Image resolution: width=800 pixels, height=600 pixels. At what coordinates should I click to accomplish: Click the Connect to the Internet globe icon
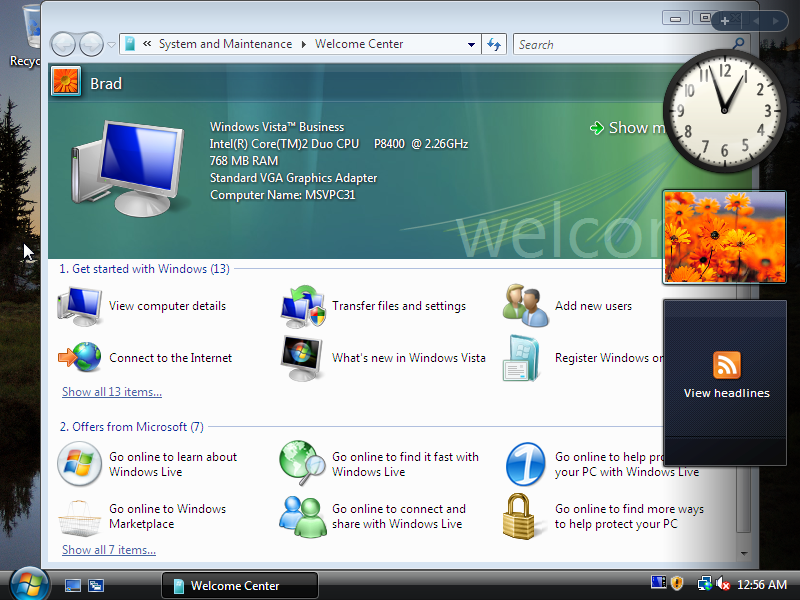pos(80,357)
